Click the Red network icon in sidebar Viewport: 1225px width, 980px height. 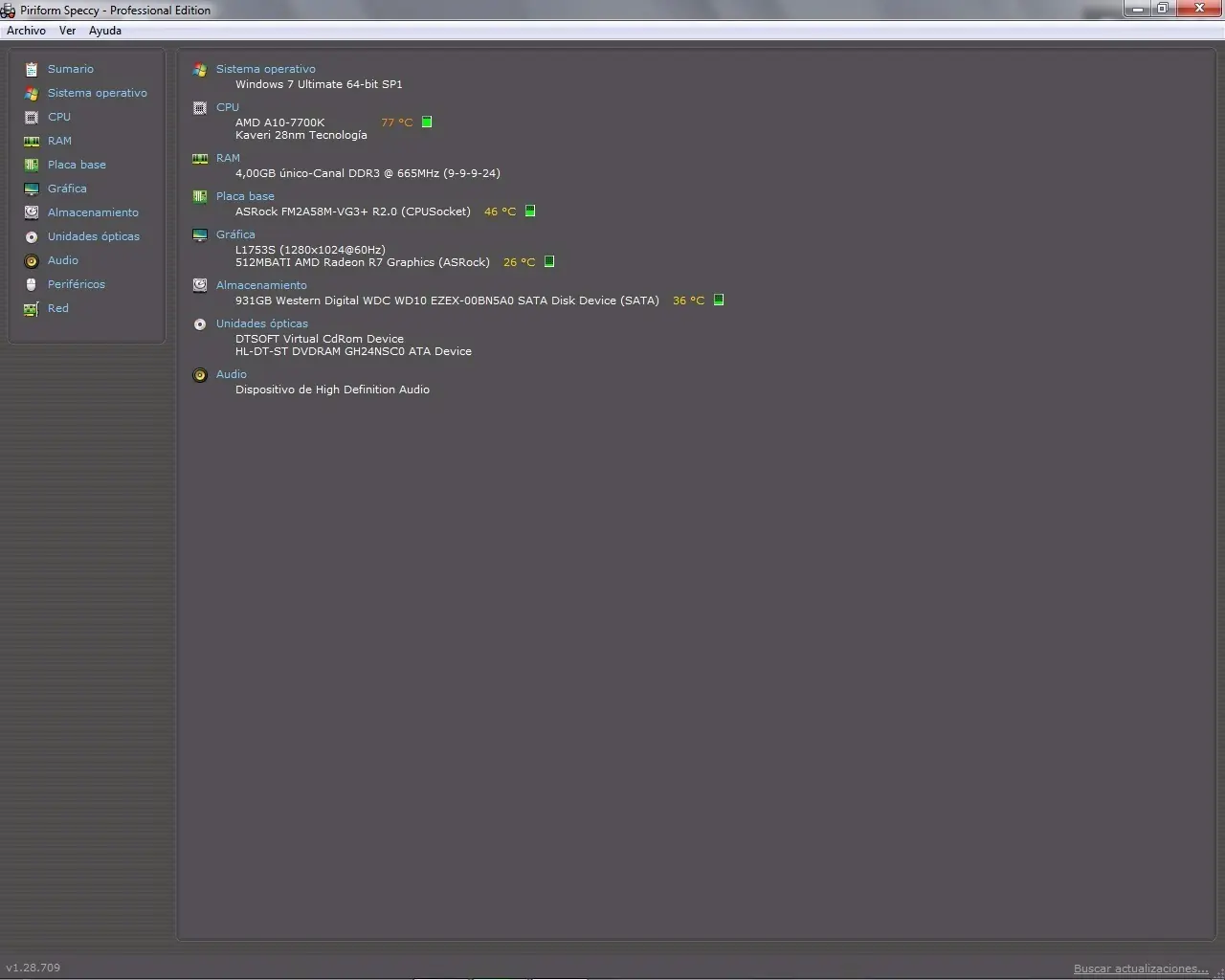click(x=32, y=308)
